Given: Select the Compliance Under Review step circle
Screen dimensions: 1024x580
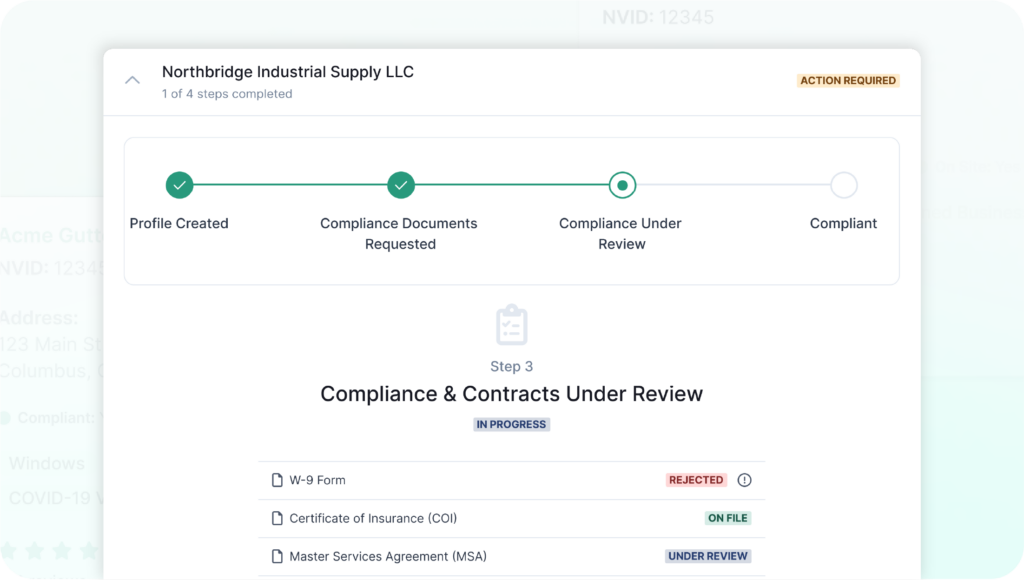Looking at the screenshot, I should click(x=622, y=185).
